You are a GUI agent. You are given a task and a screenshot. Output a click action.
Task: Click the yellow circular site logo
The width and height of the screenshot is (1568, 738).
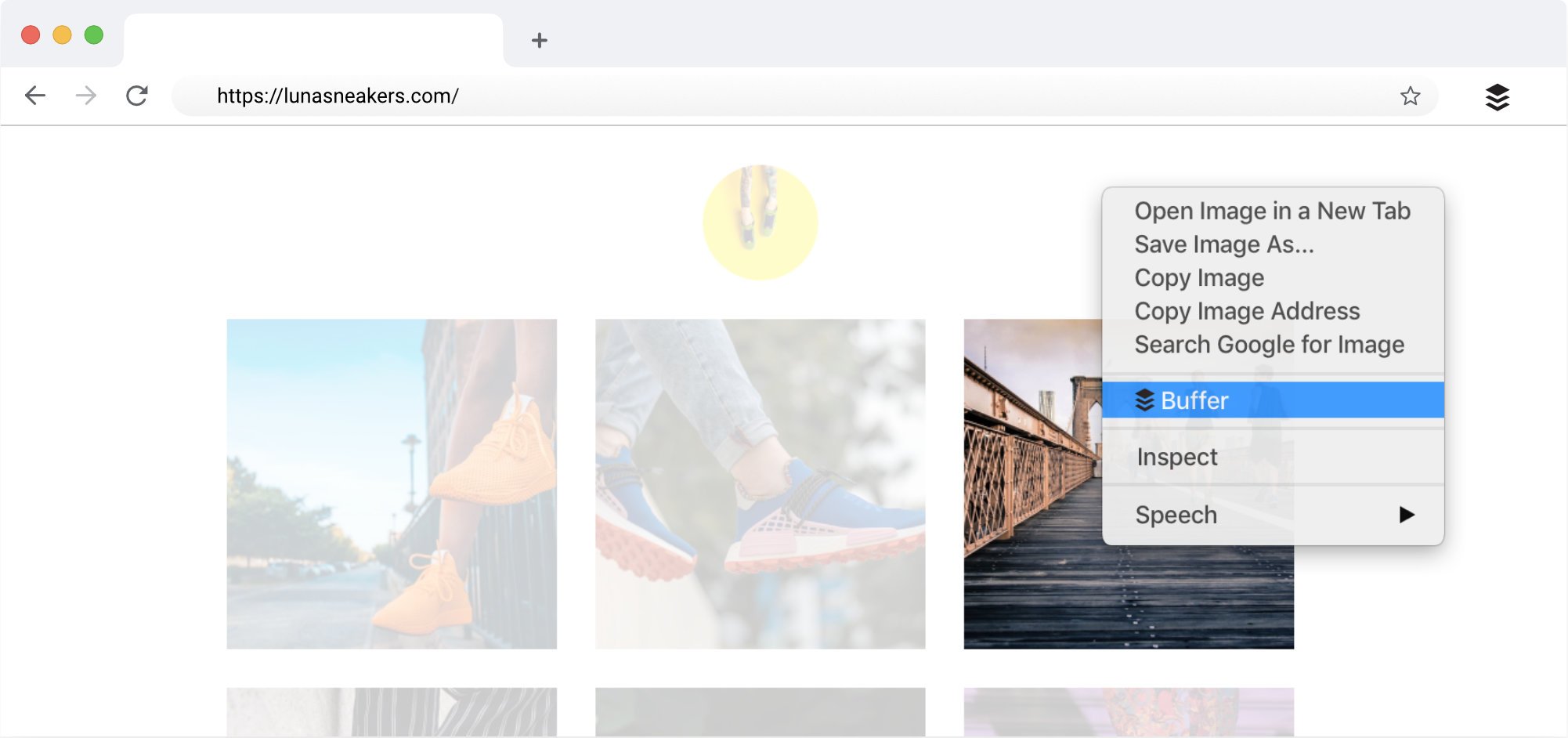758,222
